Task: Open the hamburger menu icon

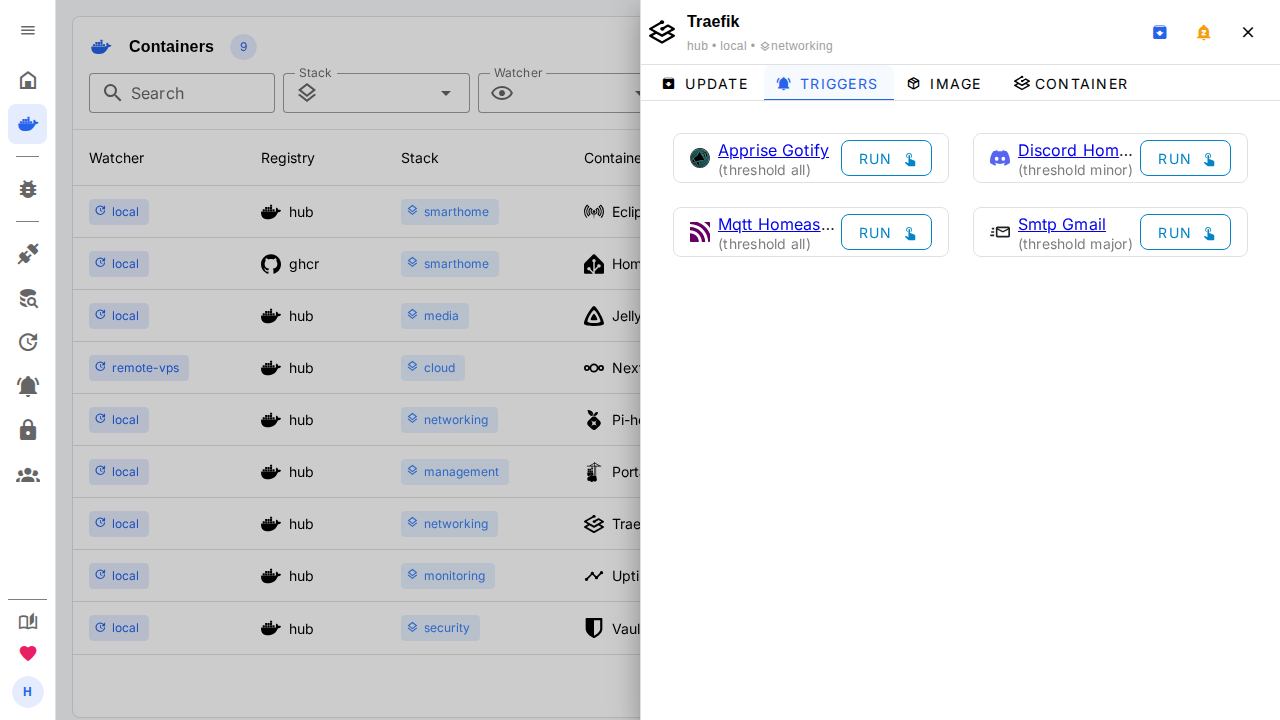Action: click(28, 30)
